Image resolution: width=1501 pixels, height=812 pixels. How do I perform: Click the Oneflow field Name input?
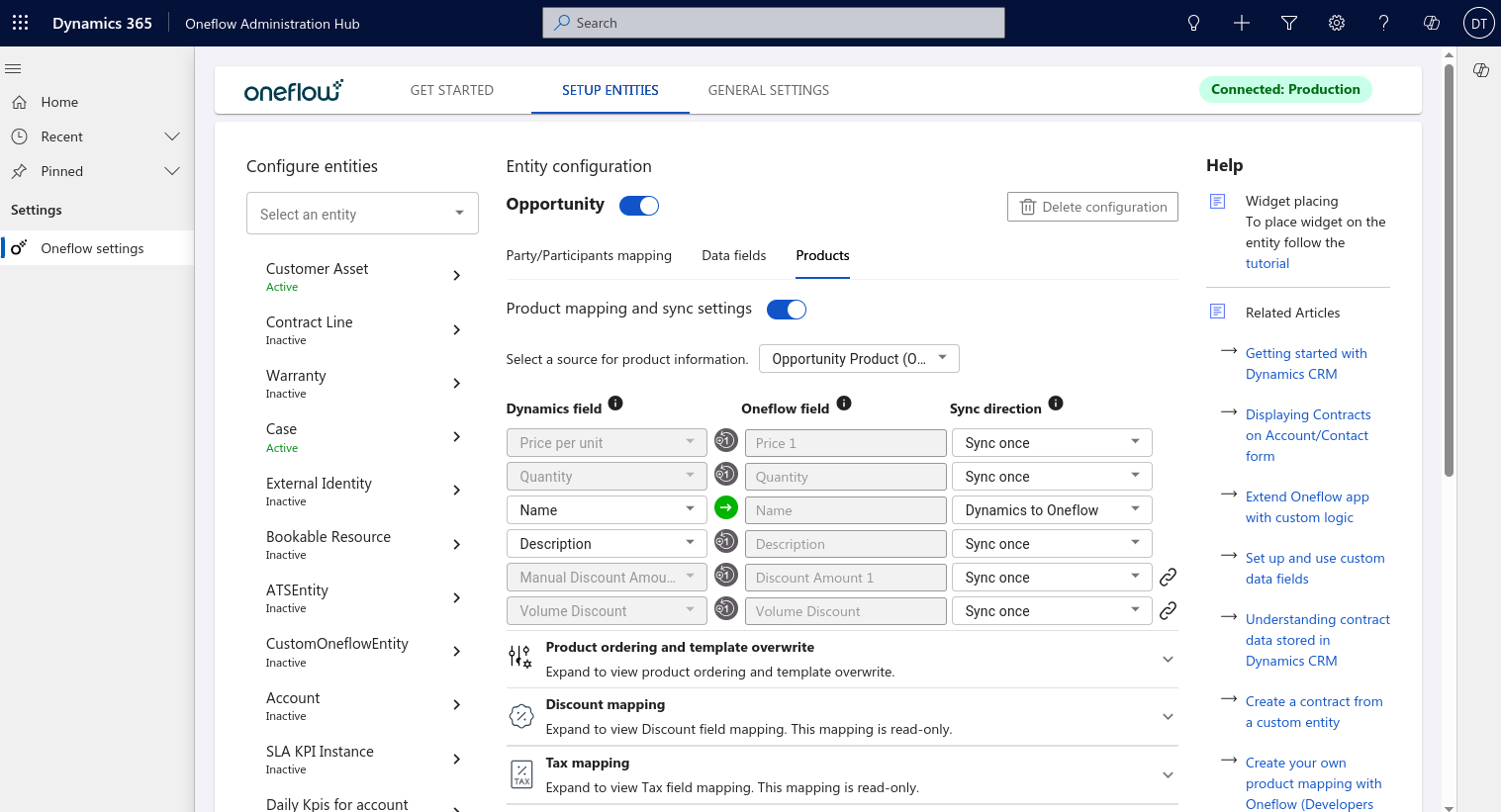click(846, 510)
